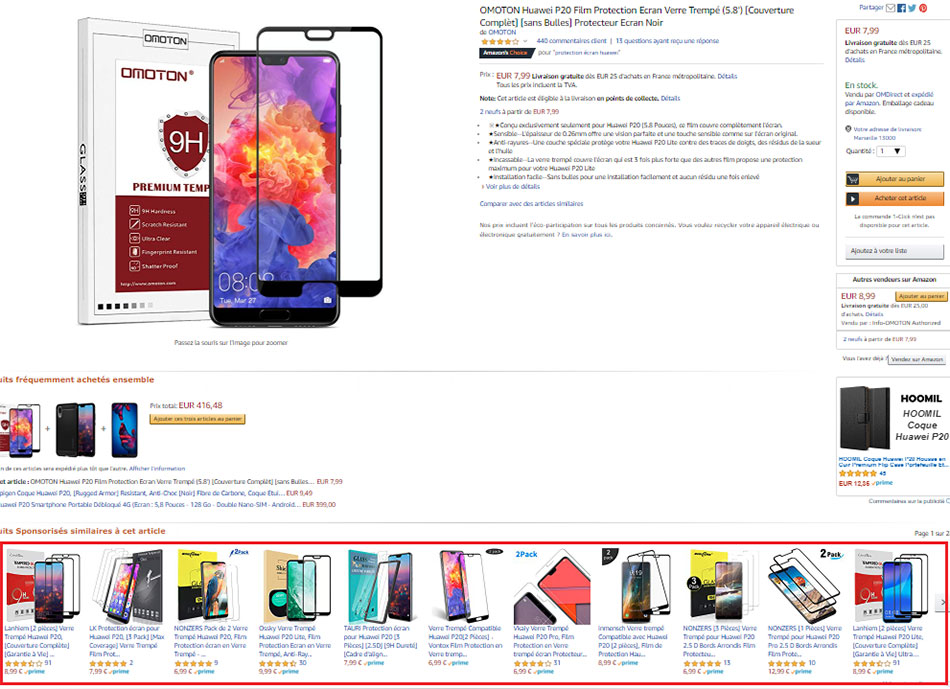Open the 440 commentaires client link
This screenshot has width=950, height=689.
[x=571, y=41]
